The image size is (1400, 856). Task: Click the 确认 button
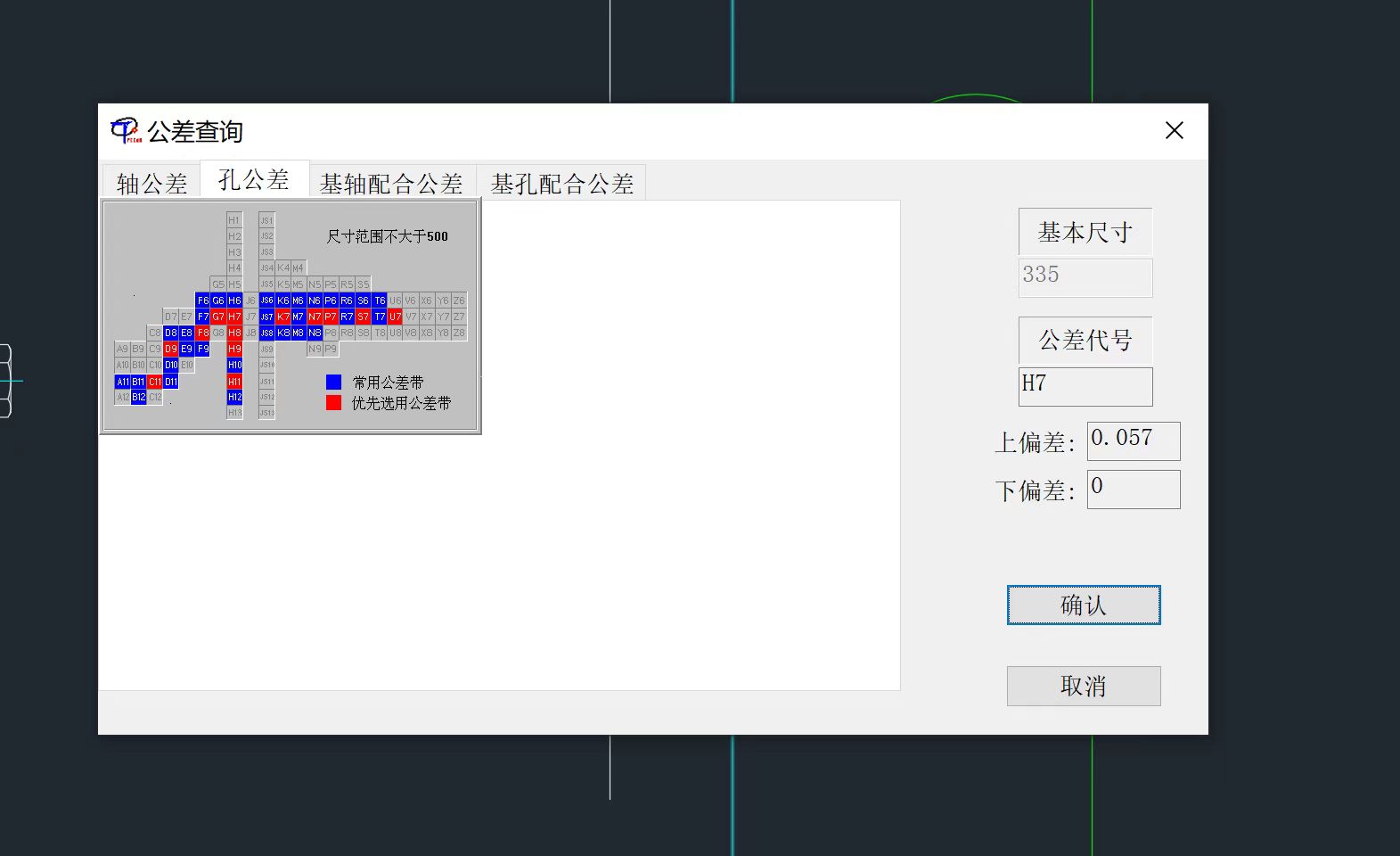[x=1083, y=605]
